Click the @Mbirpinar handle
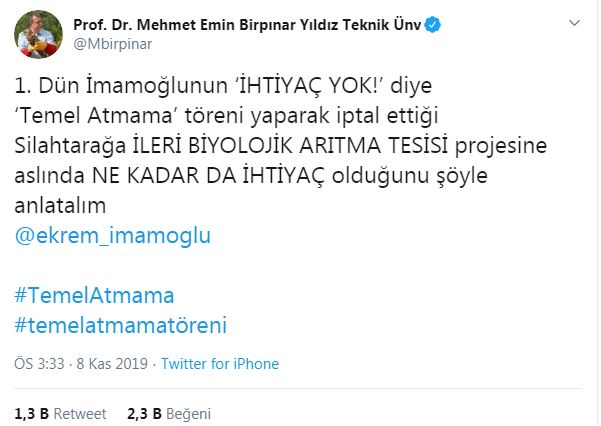The width and height of the screenshot is (601, 426). [113, 44]
